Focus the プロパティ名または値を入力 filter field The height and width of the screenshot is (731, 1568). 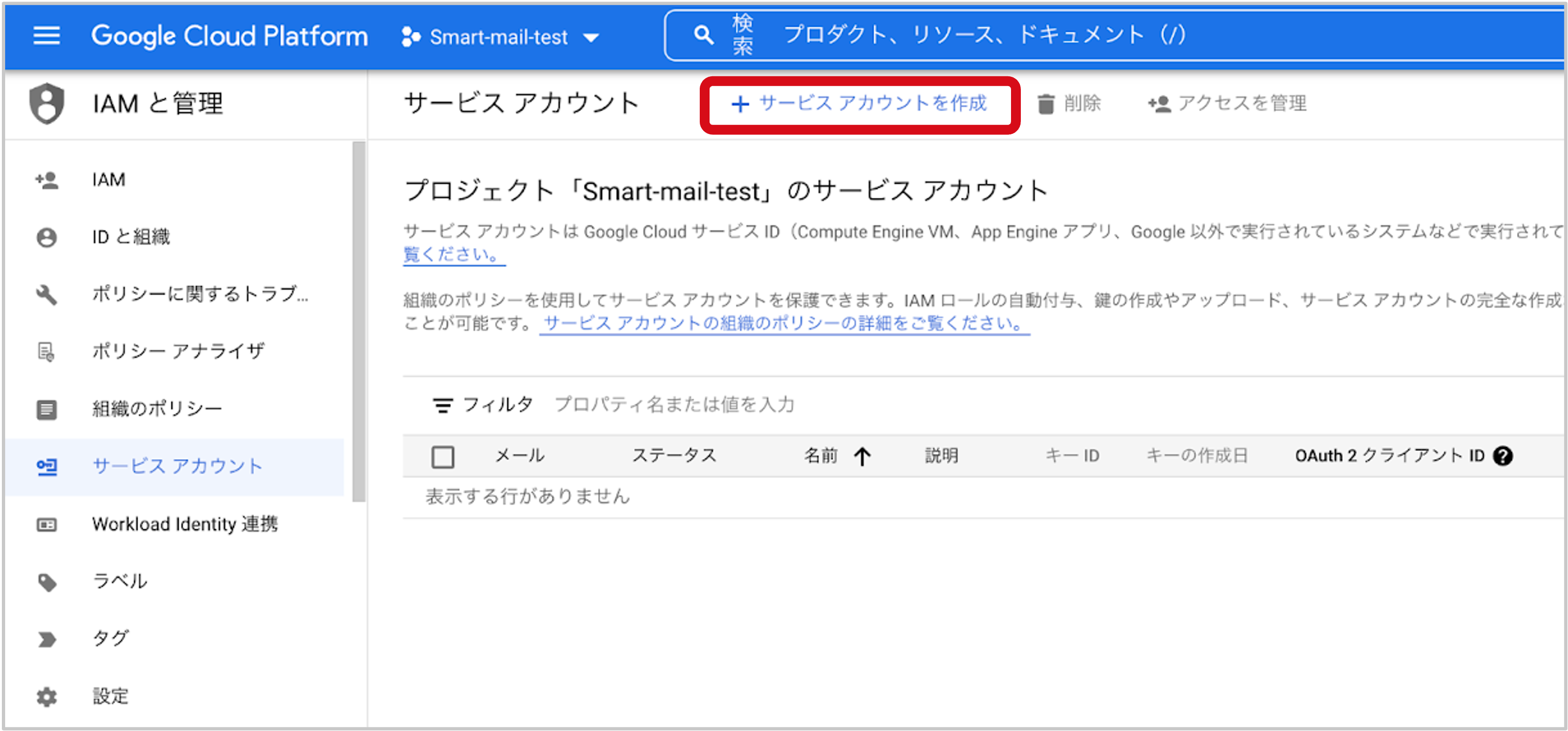(674, 405)
